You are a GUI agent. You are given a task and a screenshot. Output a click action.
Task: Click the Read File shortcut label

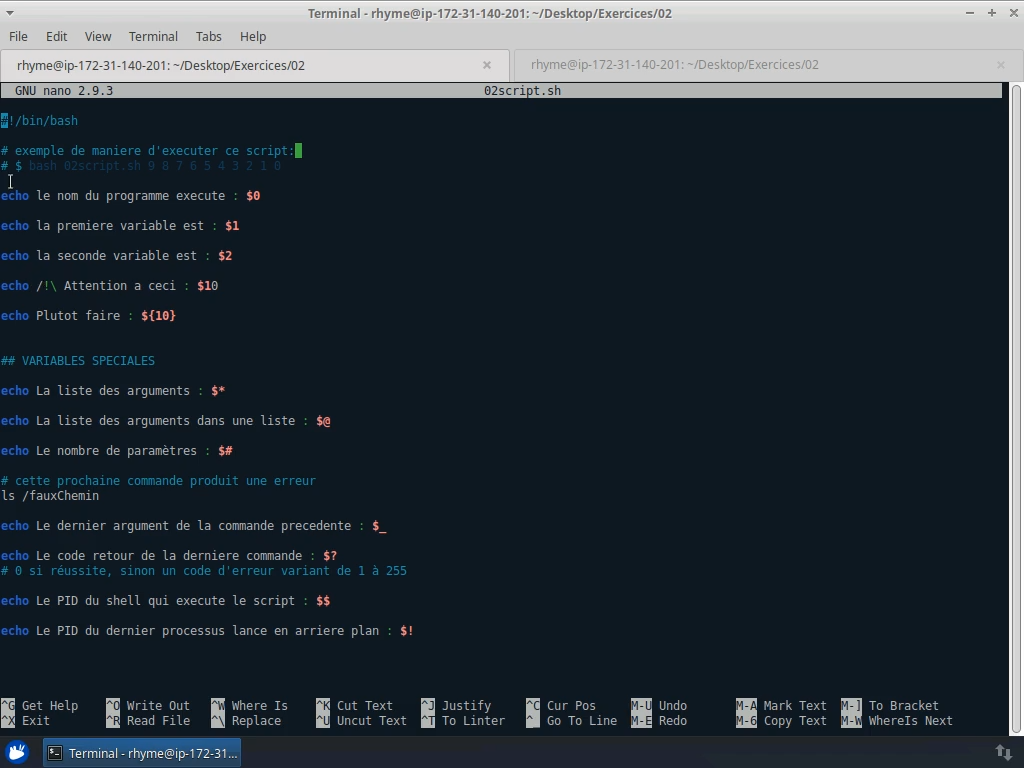click(158, 720)
